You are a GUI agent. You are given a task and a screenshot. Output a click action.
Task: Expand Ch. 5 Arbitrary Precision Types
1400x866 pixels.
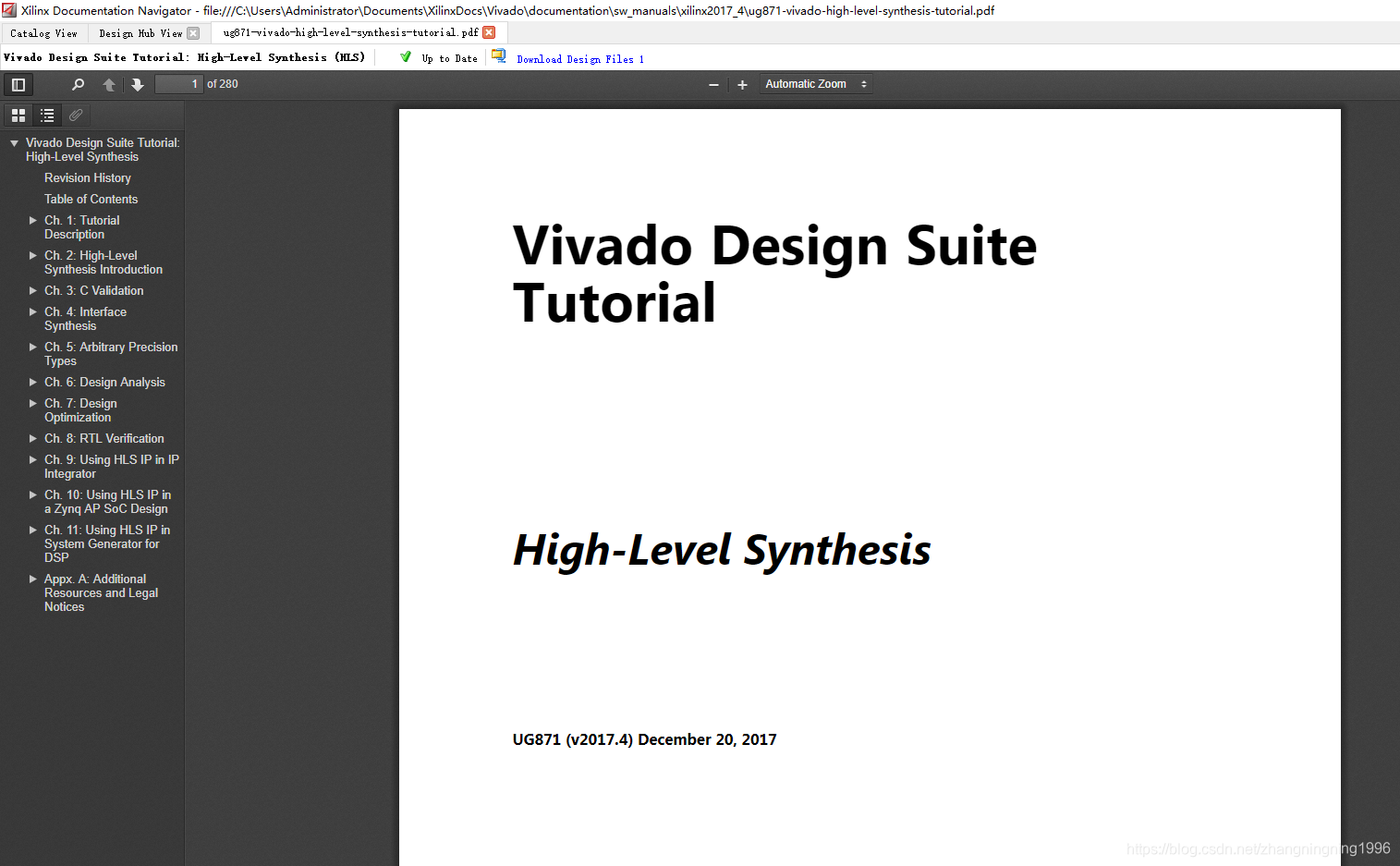point(33,348)
